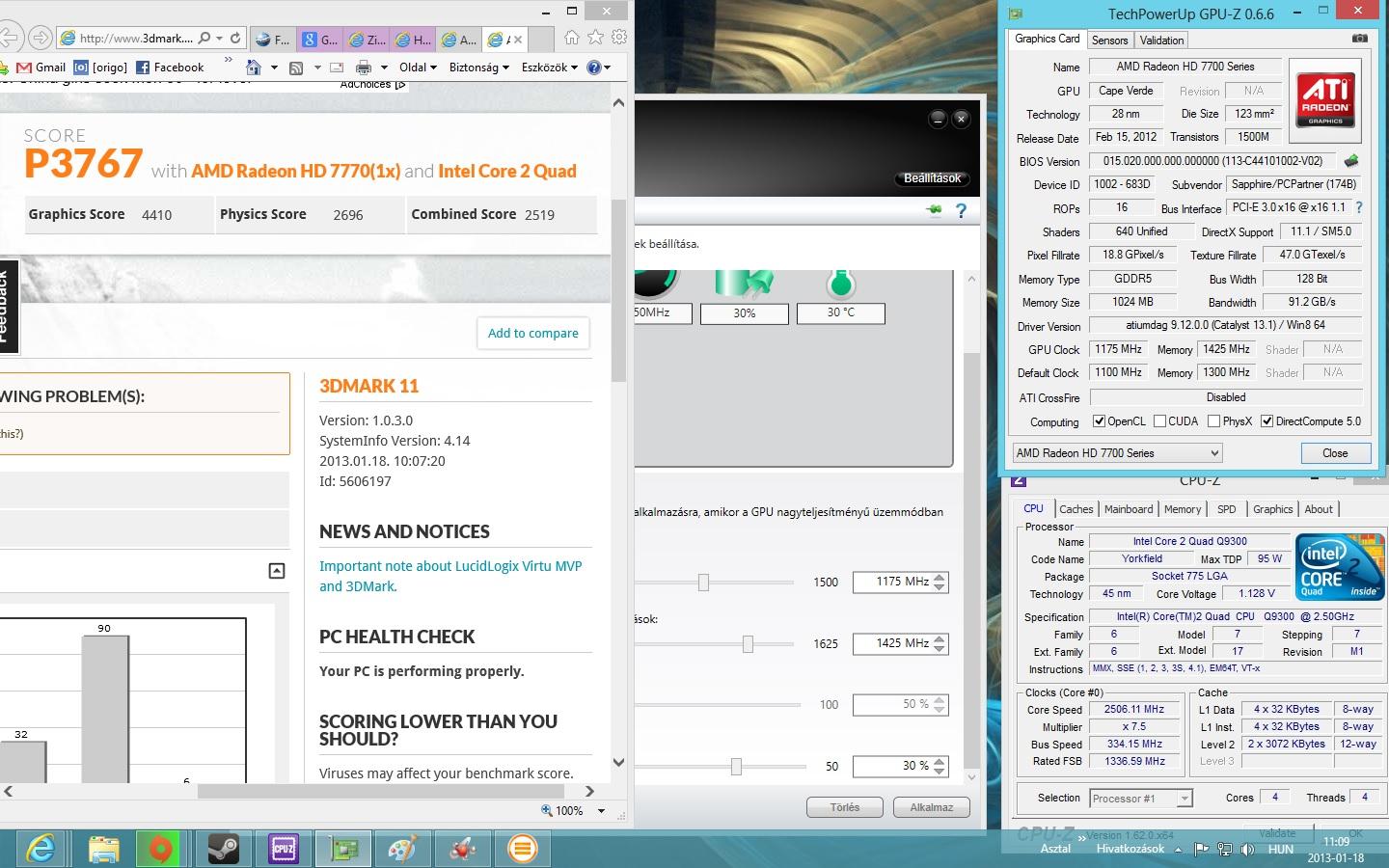
Task: Adjust the GPU clock slider at 1175 MHz
Action: [x=703, y=583]
